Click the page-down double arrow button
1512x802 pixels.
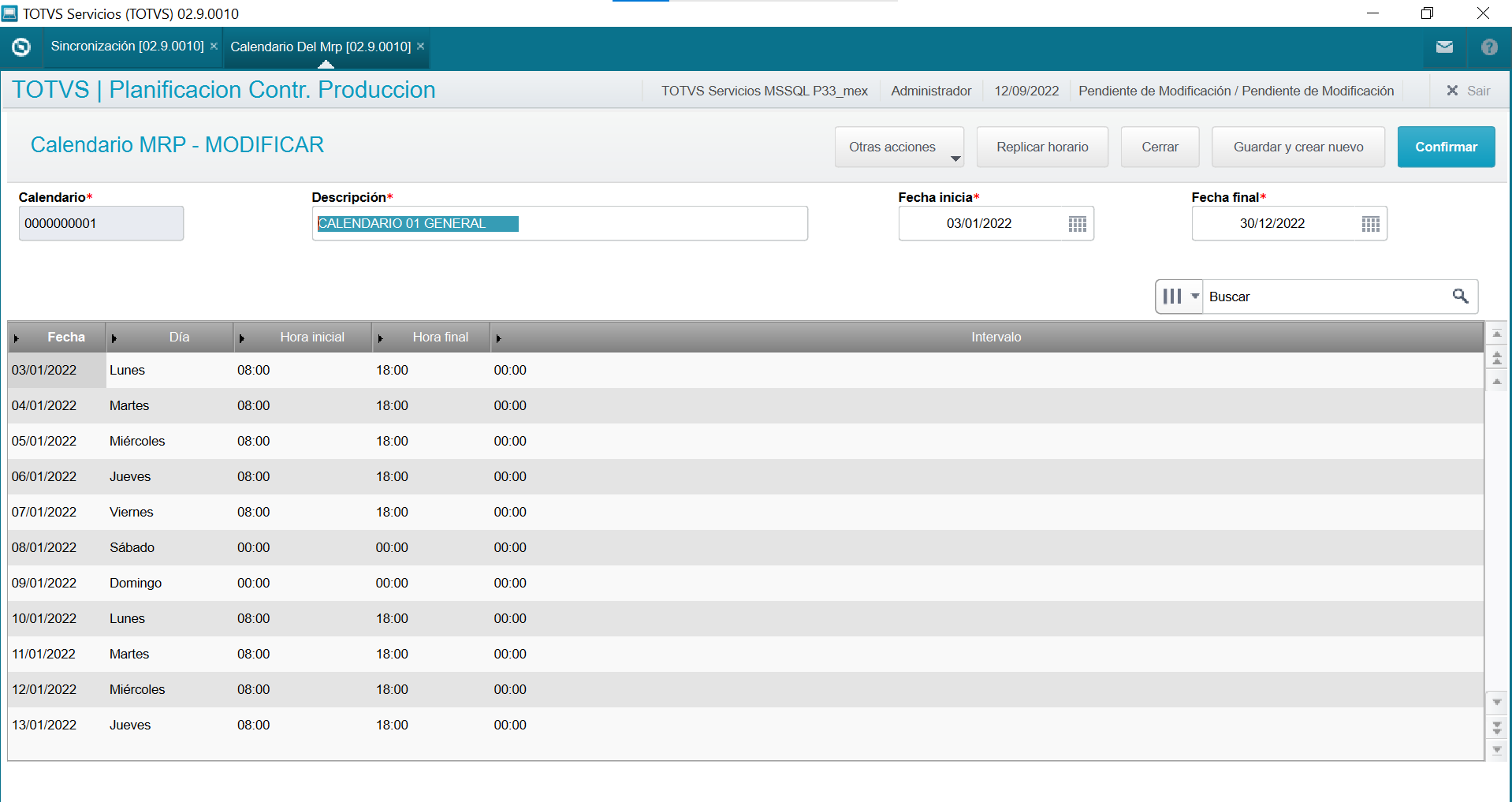(x=1496, y=726)
